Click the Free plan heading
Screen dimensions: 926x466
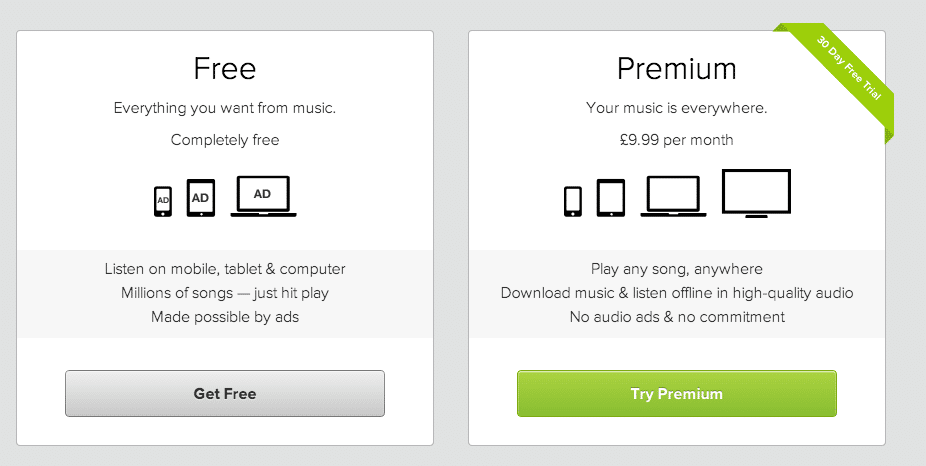pos(224,69)
